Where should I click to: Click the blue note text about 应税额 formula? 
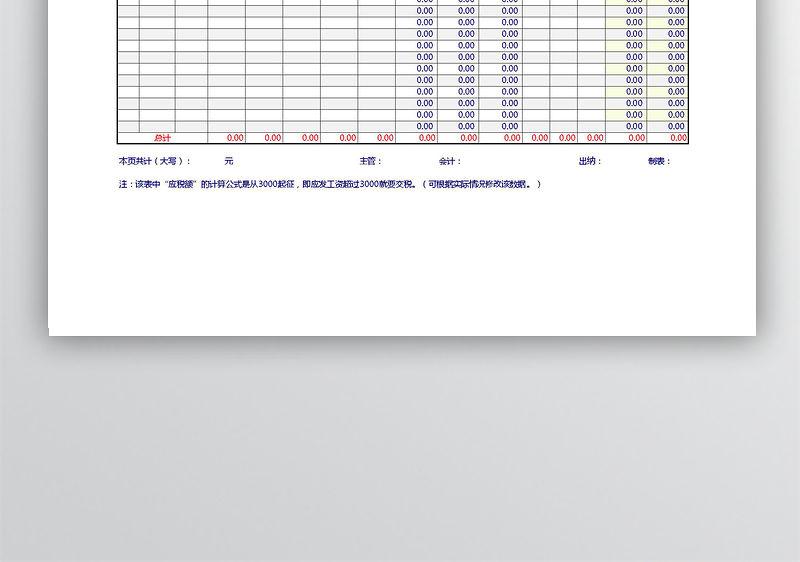tap(330, 185)
